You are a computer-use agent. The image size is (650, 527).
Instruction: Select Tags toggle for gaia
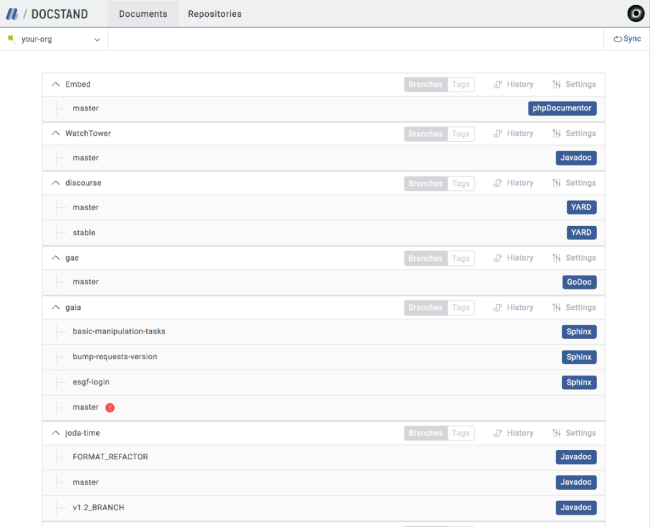click(x=461, y=308)
